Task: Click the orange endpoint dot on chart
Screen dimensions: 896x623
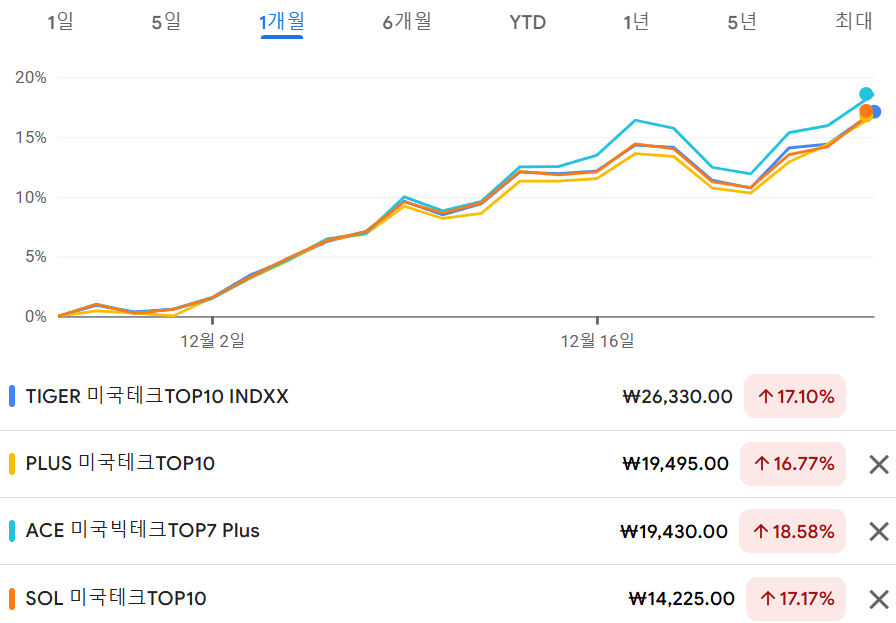Action: 866,111
